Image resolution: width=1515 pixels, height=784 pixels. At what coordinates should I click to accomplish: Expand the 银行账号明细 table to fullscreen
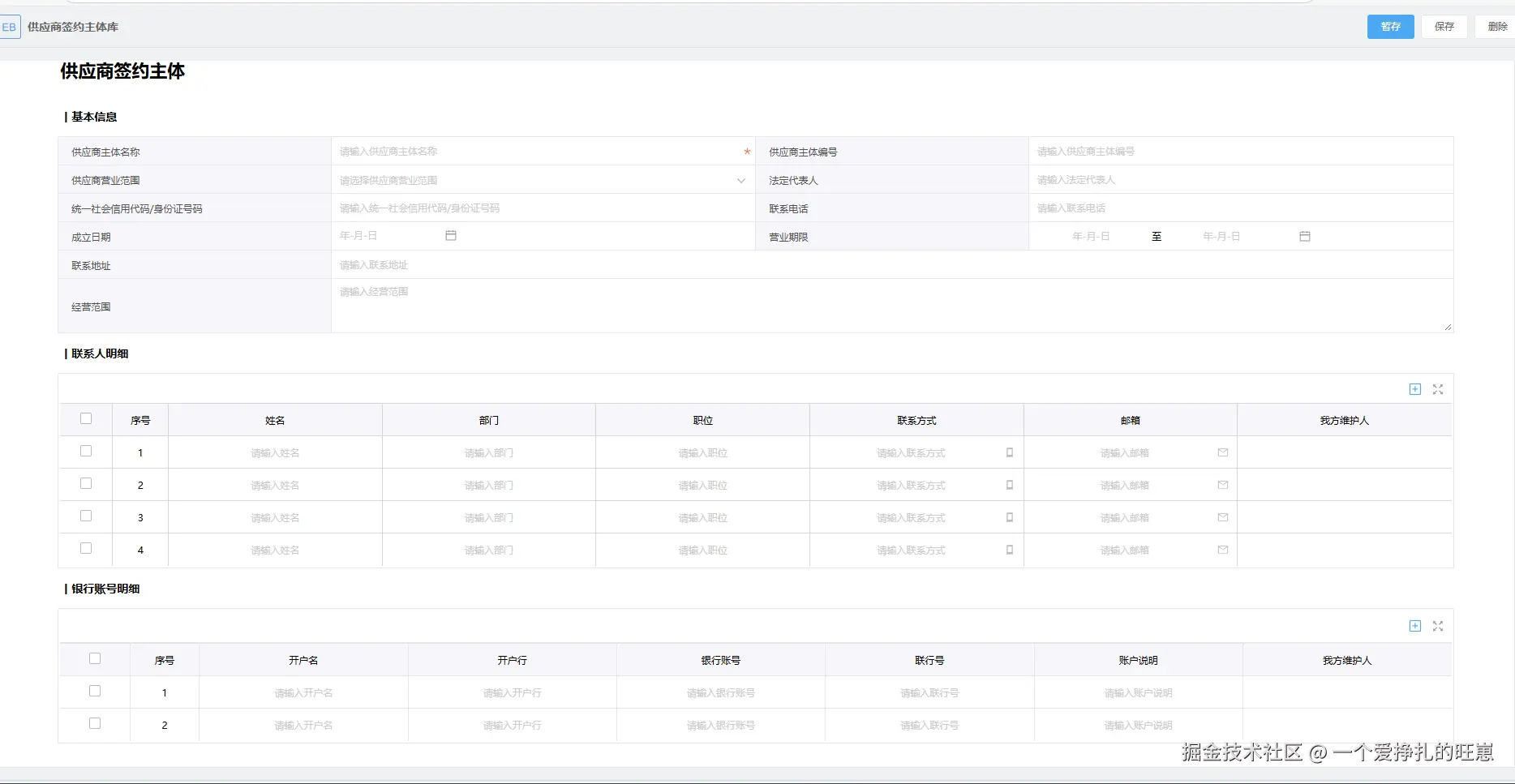1438,626
